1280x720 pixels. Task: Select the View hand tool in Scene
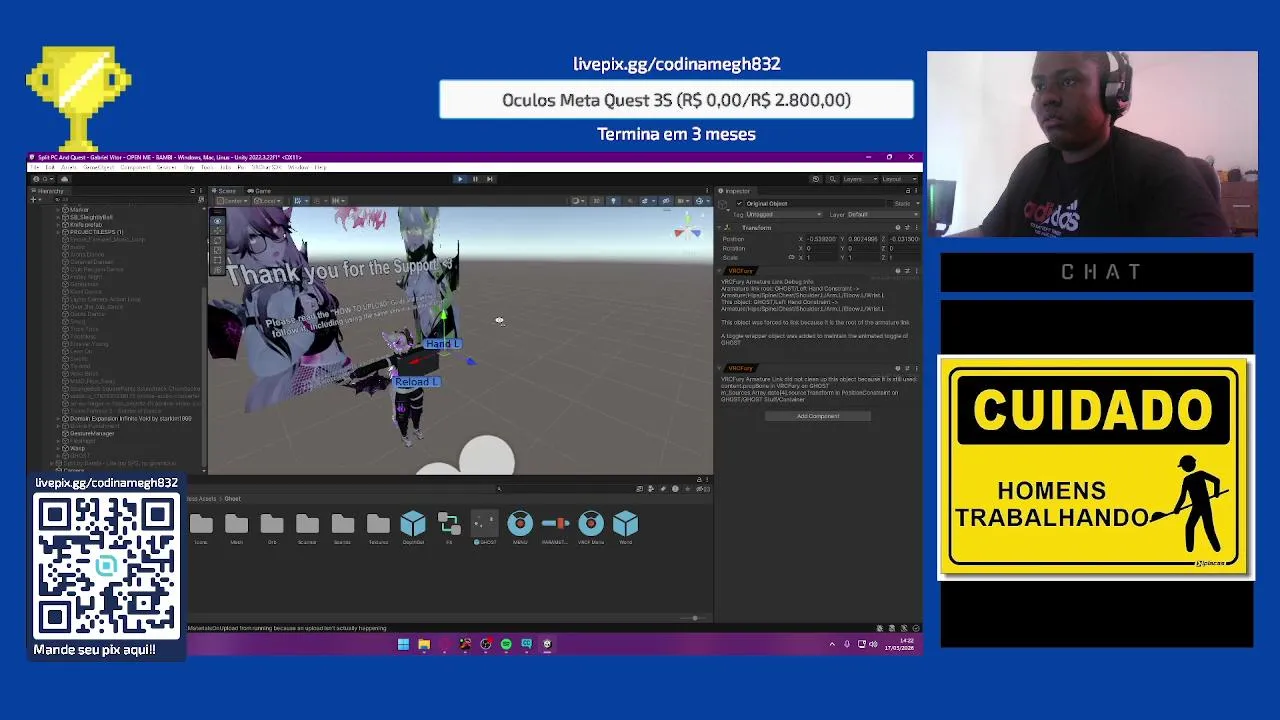pyautogui.click(x=217, y=221)
